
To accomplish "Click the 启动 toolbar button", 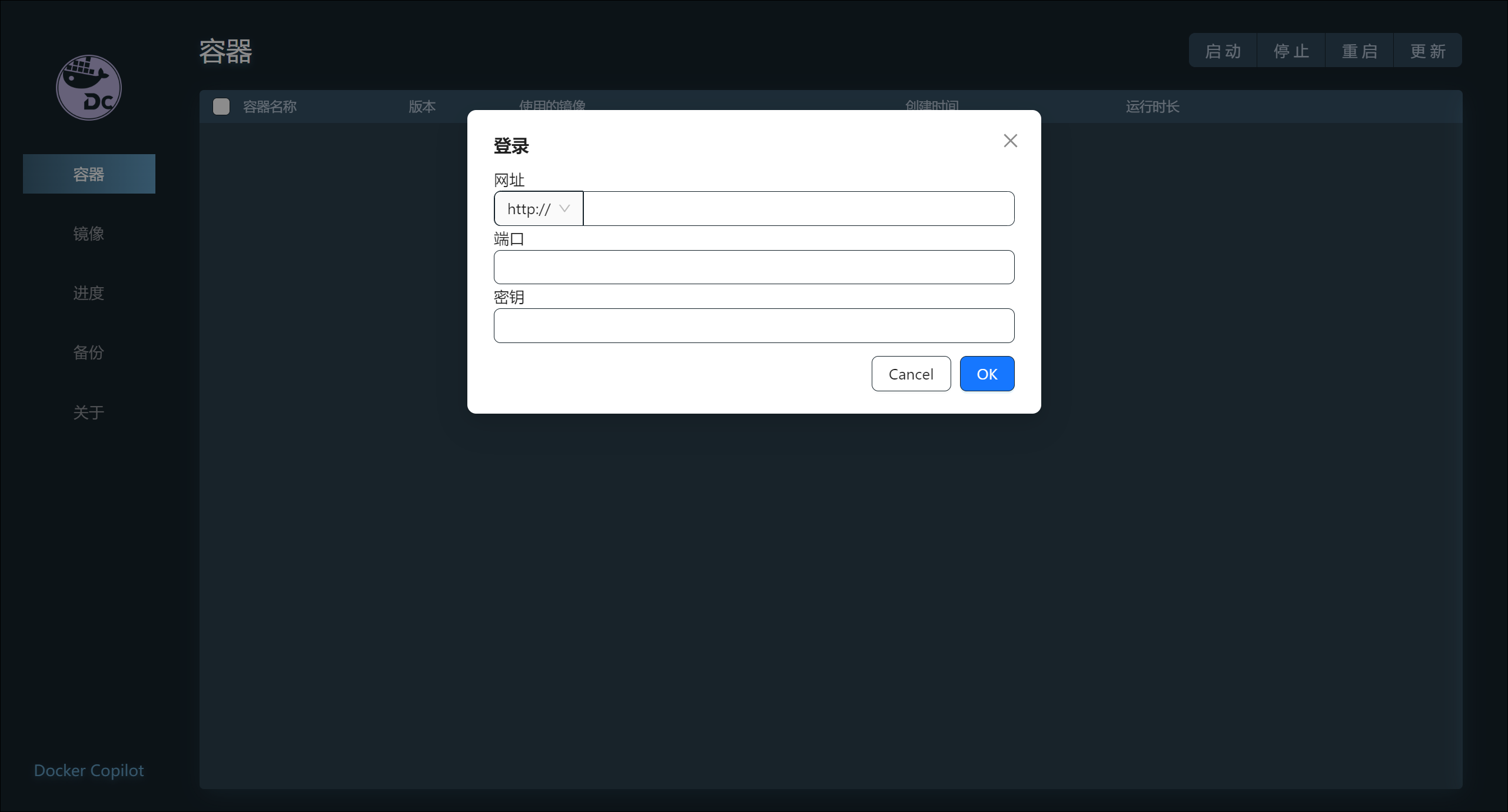I will click(1223, 51).
